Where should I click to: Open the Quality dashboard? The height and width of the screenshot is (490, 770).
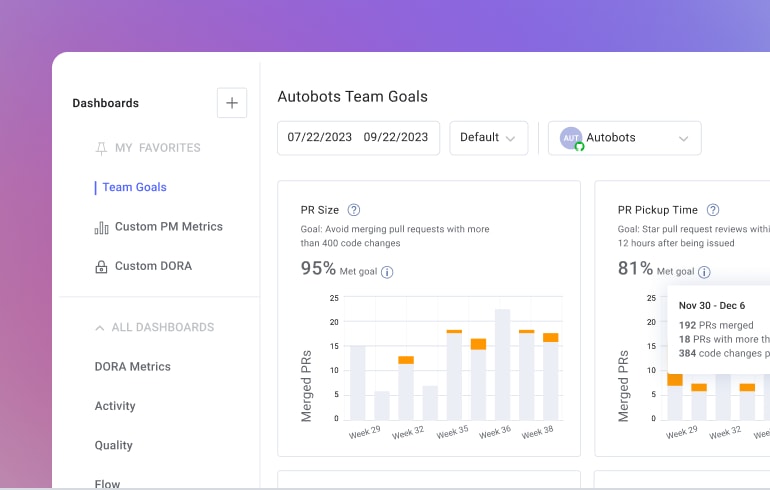click(113, 445)
